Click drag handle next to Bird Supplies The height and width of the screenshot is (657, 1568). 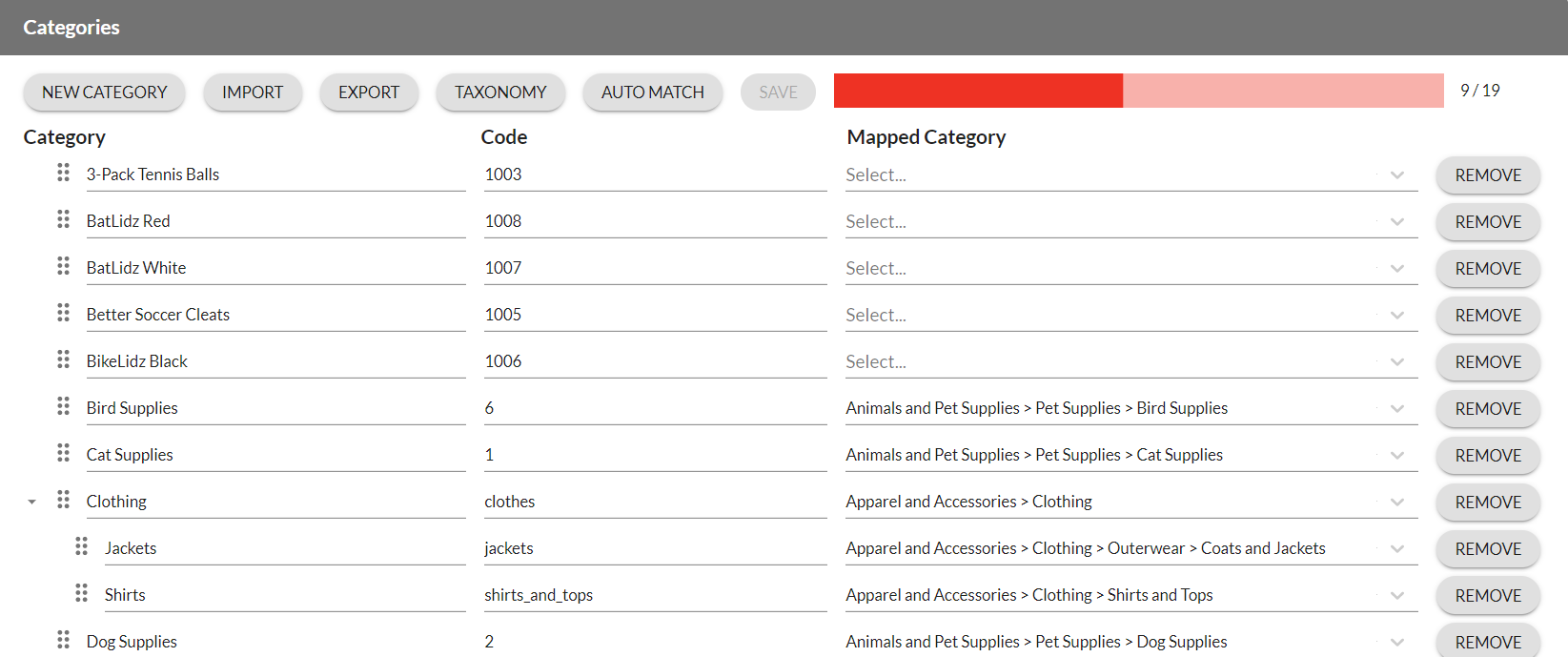[x=63, y=406]
